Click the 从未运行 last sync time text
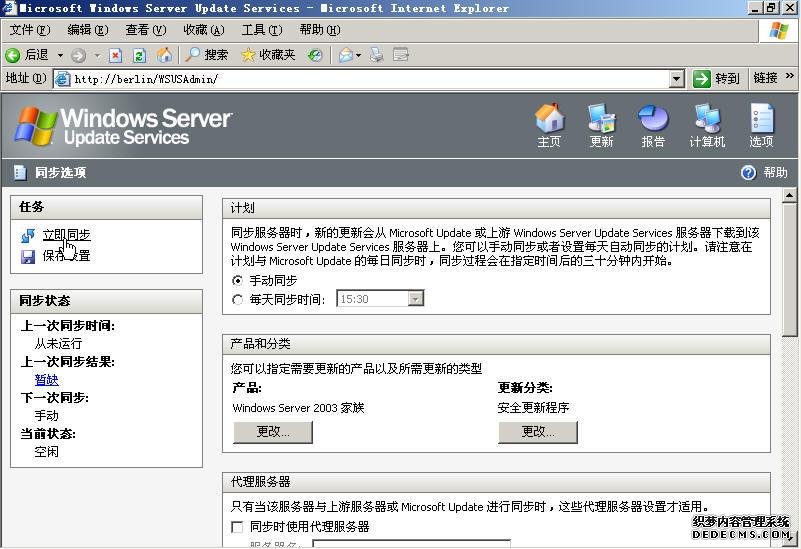Image resolution: width=801 pixels, height=549 pixels. coord(58,344)
